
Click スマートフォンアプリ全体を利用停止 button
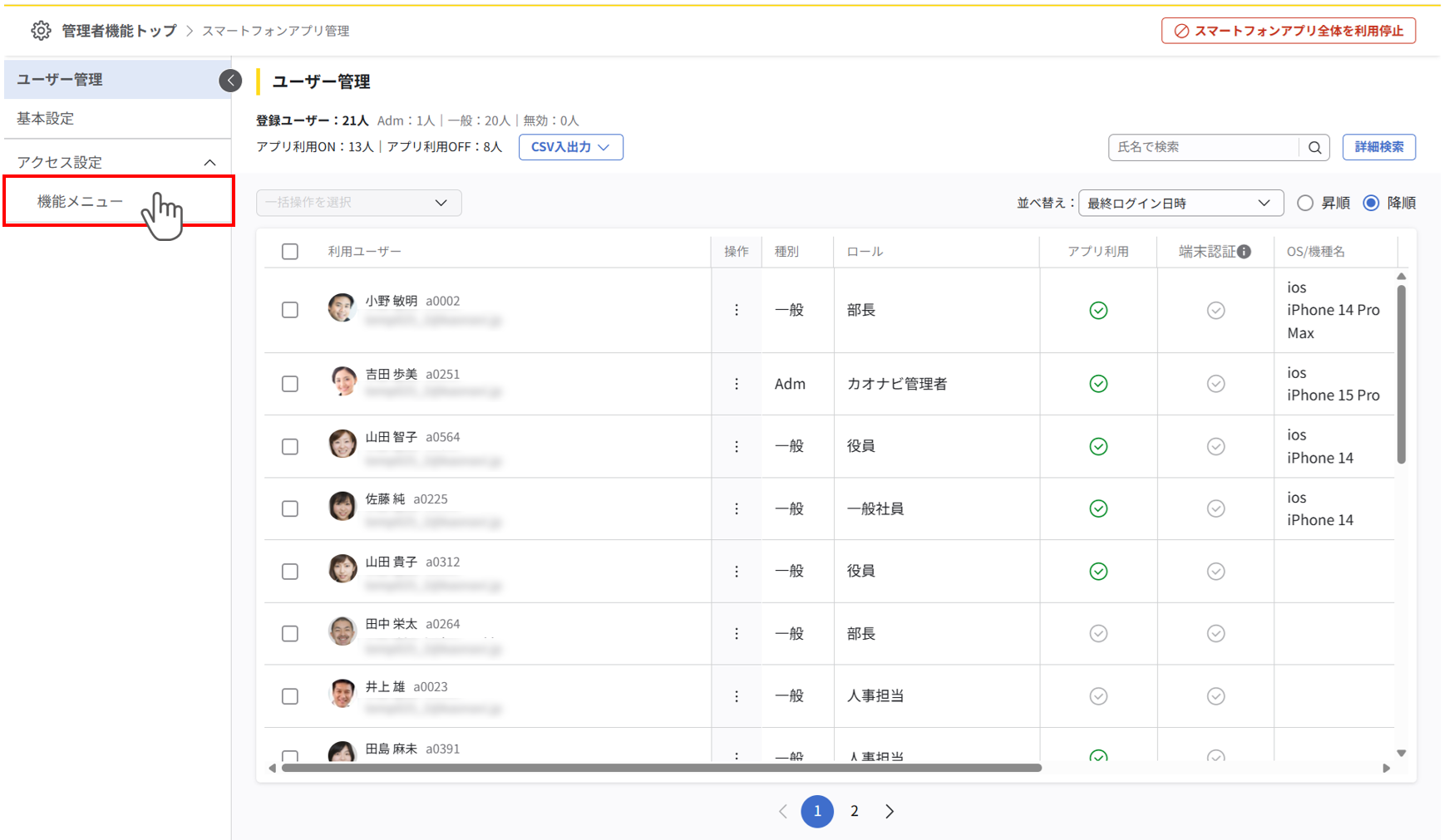[x=1288, y=31]
